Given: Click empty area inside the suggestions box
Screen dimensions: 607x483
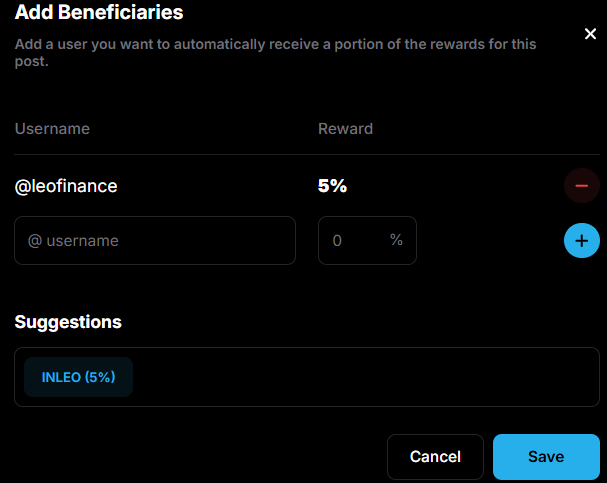Looking at the screenshot, I should pos(364,377).
